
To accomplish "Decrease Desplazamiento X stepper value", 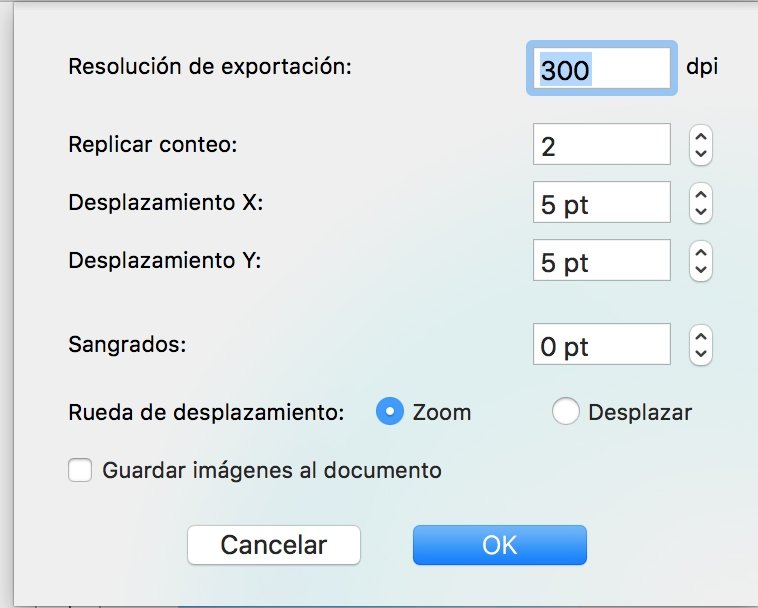I will pos(700,212).
